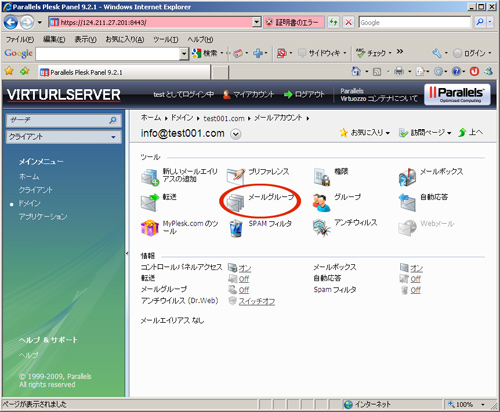Toggle コントロールパネルアクセス オン link
500x412 pixels.
point(245,268)
